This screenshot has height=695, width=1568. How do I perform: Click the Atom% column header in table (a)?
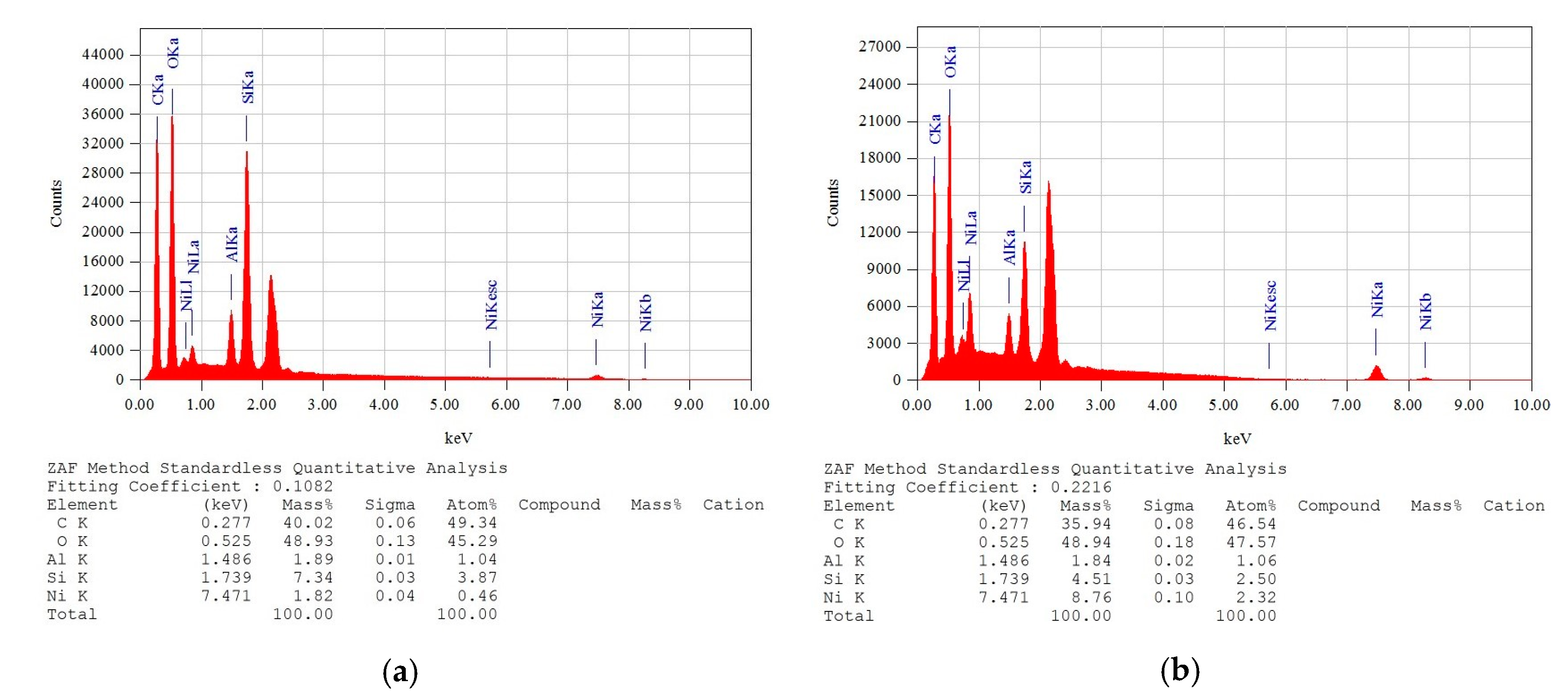471,504
